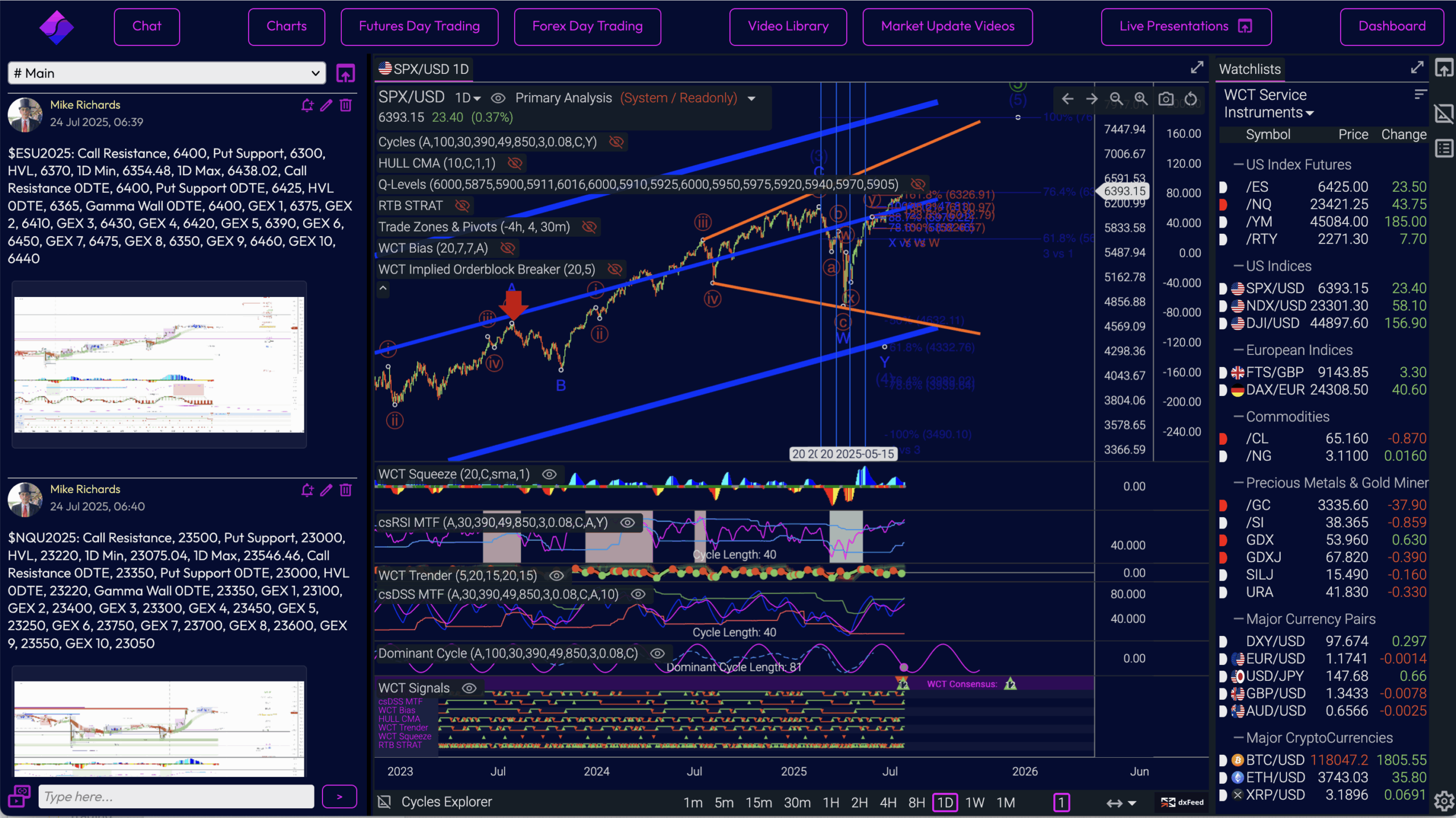Select BTC/USD row in watchlist

pyautogui.click(x=1323, y=760)
